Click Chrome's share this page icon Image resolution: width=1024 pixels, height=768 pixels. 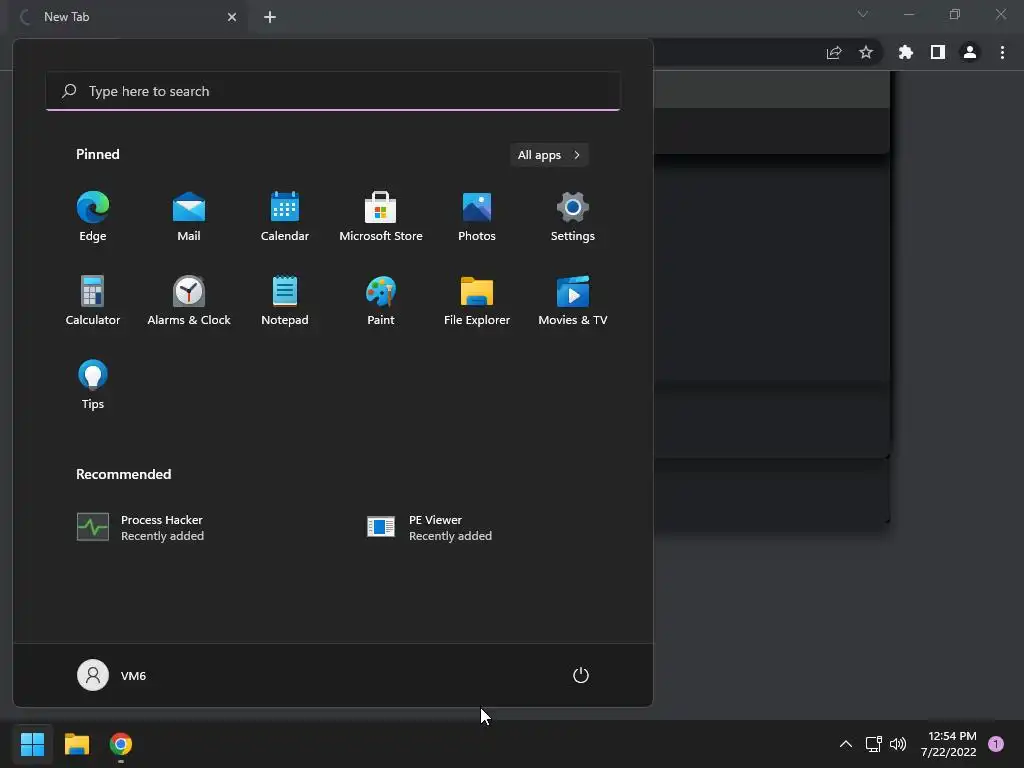click(834, 52)
